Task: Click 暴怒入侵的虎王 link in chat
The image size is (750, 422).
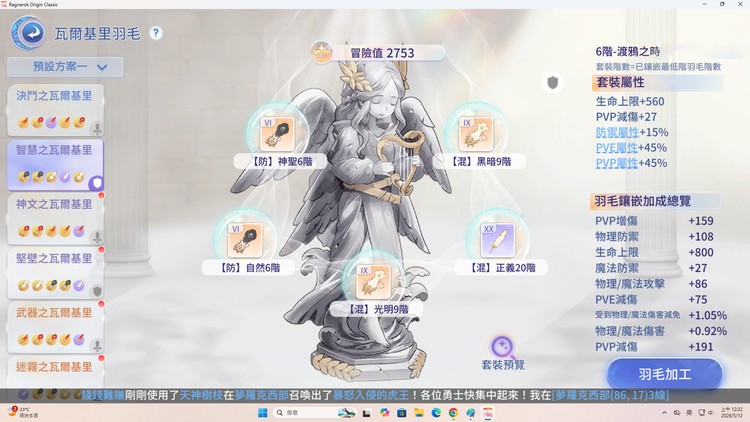Action: (x=371, y=395)
